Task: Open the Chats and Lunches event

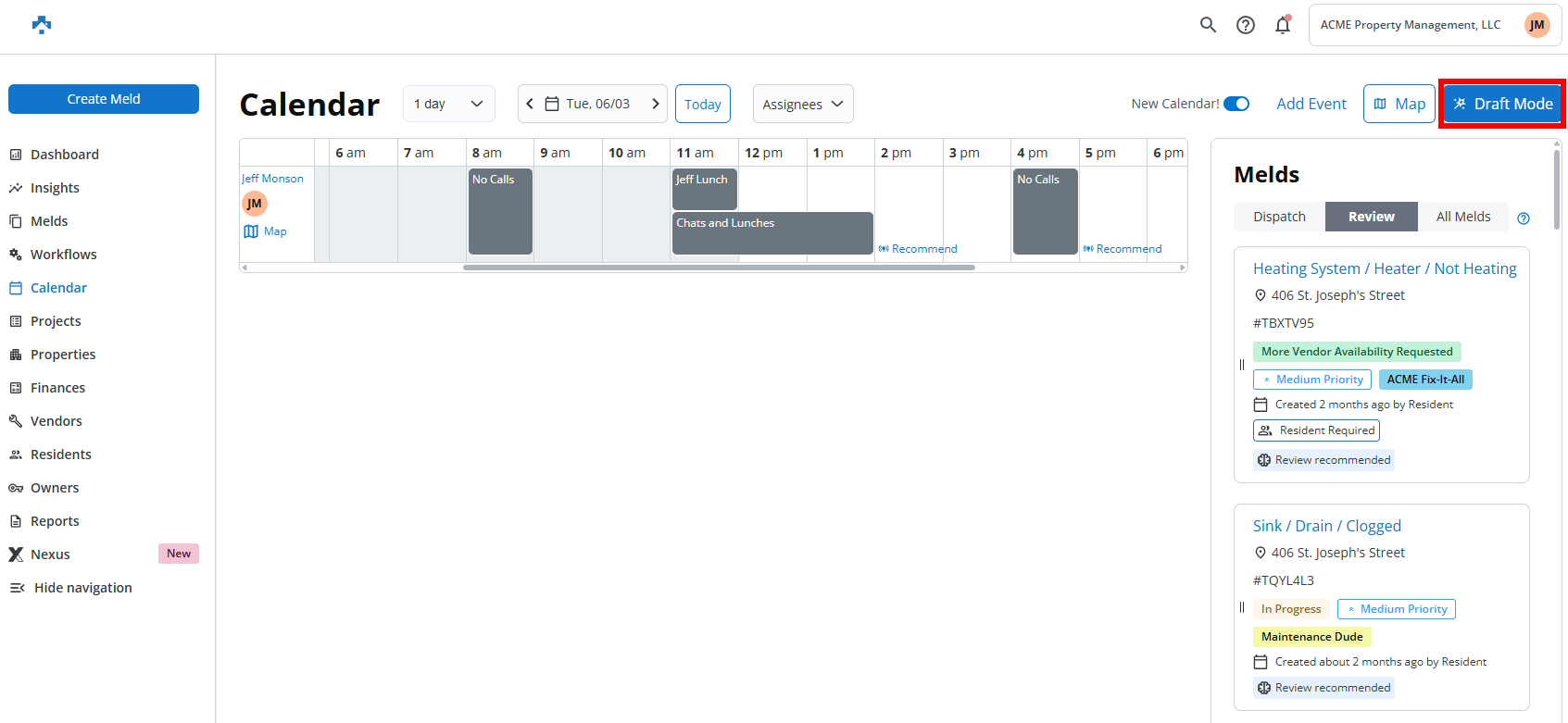Action: pos(772,232)
